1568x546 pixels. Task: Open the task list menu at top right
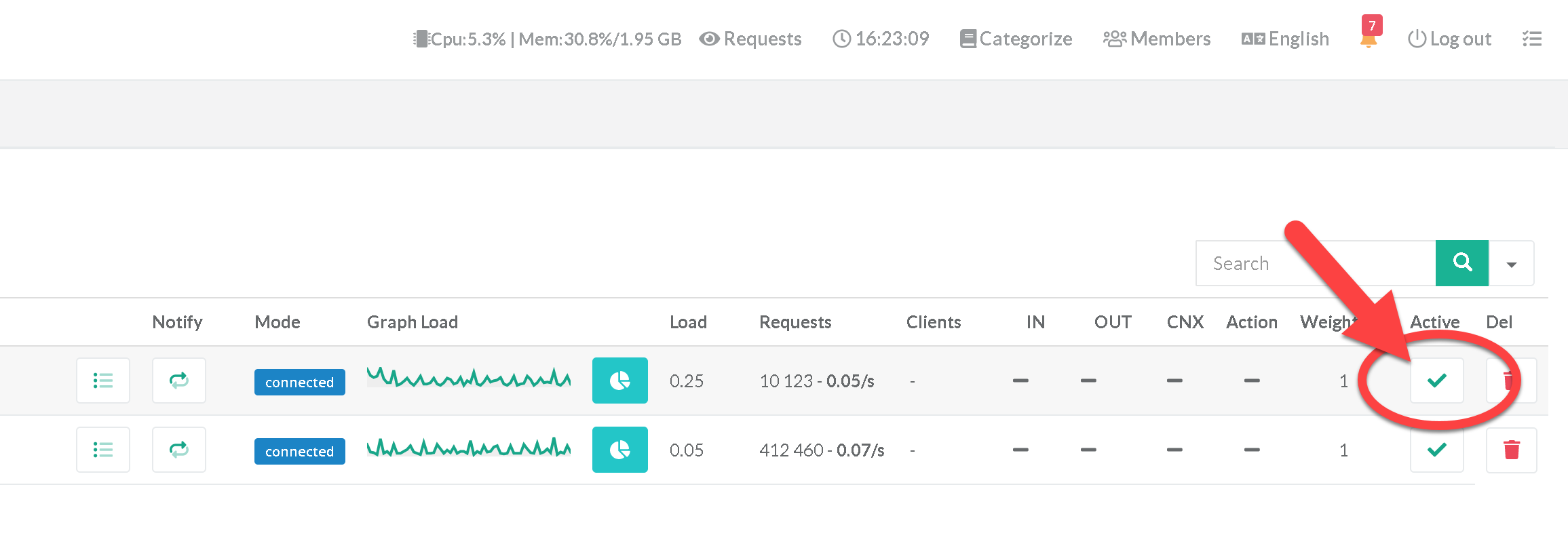tap(1531, 39)
